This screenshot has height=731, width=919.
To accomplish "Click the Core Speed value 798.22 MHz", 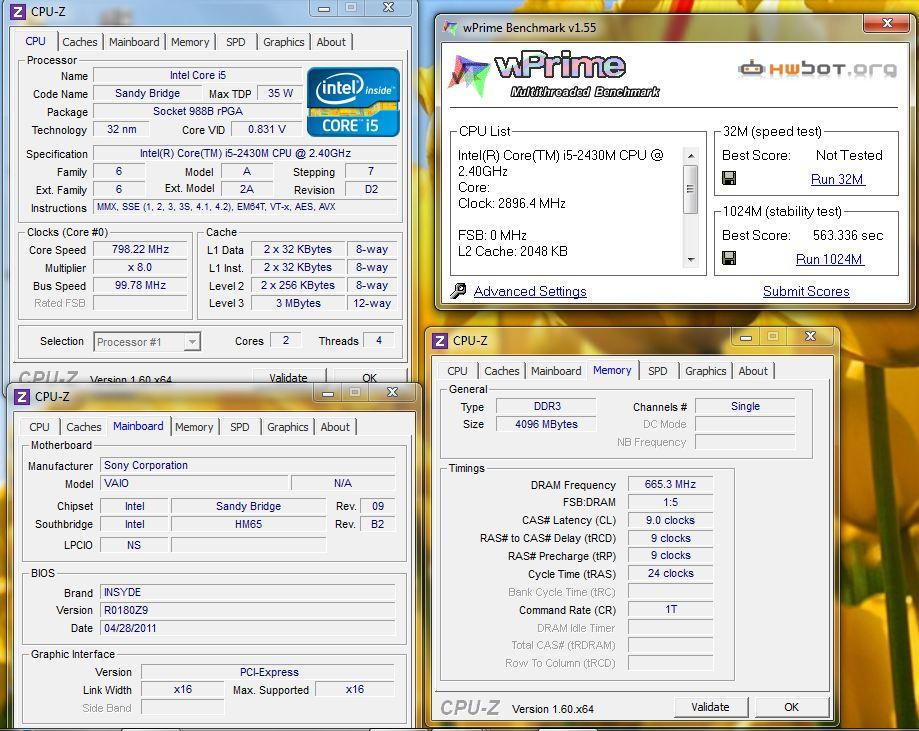I will [140, 249].
